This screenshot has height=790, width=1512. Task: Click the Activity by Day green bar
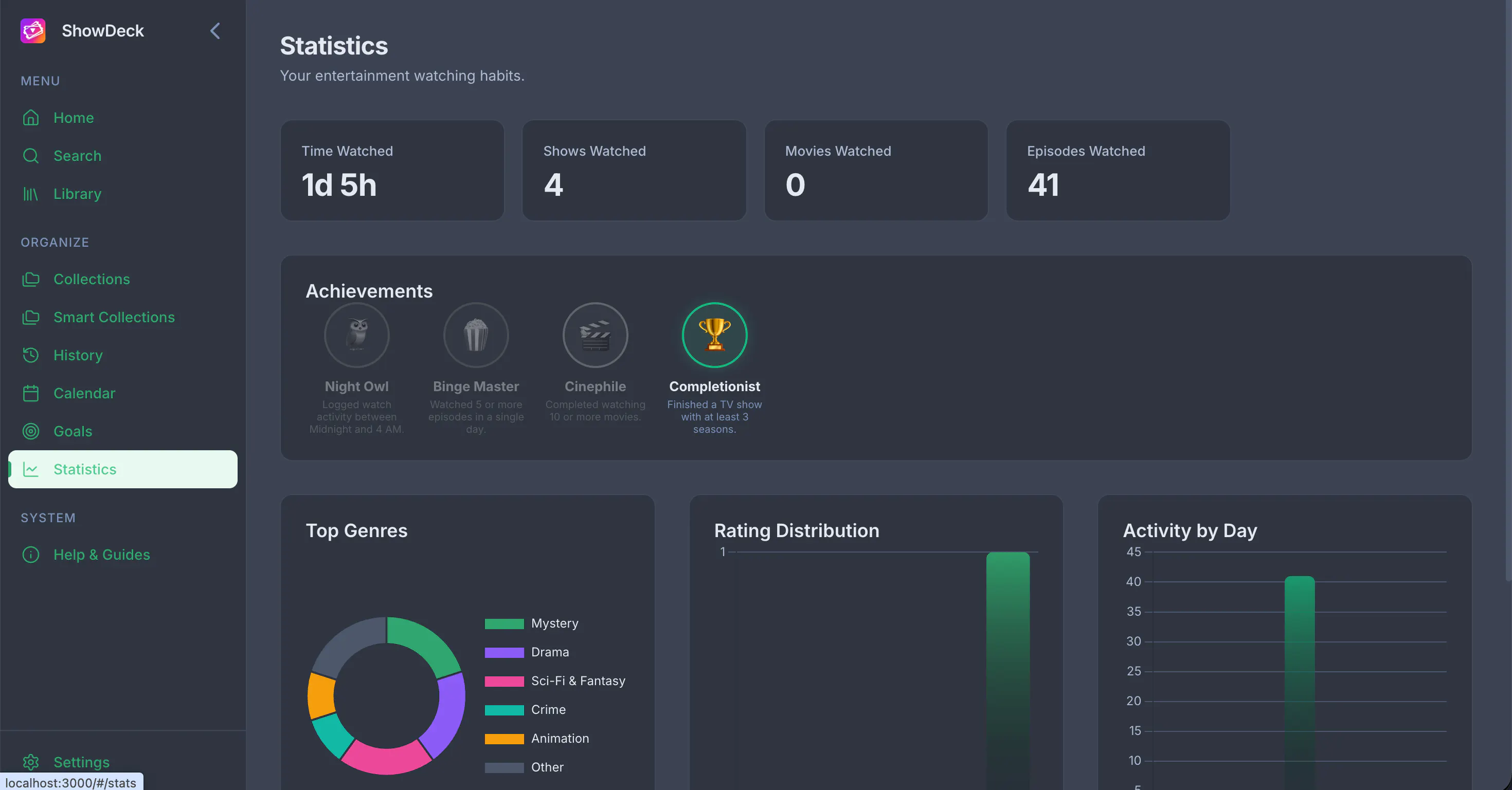[x=1300, y=683]
